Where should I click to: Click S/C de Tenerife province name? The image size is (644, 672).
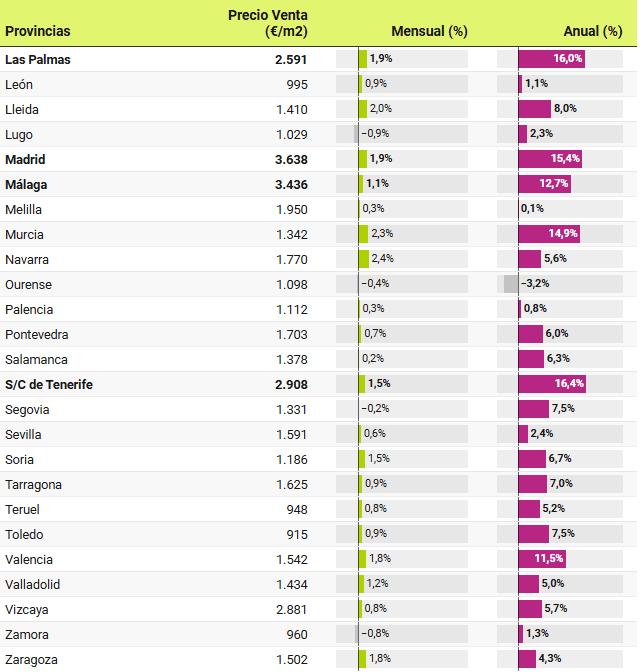[x=49, y=384]
